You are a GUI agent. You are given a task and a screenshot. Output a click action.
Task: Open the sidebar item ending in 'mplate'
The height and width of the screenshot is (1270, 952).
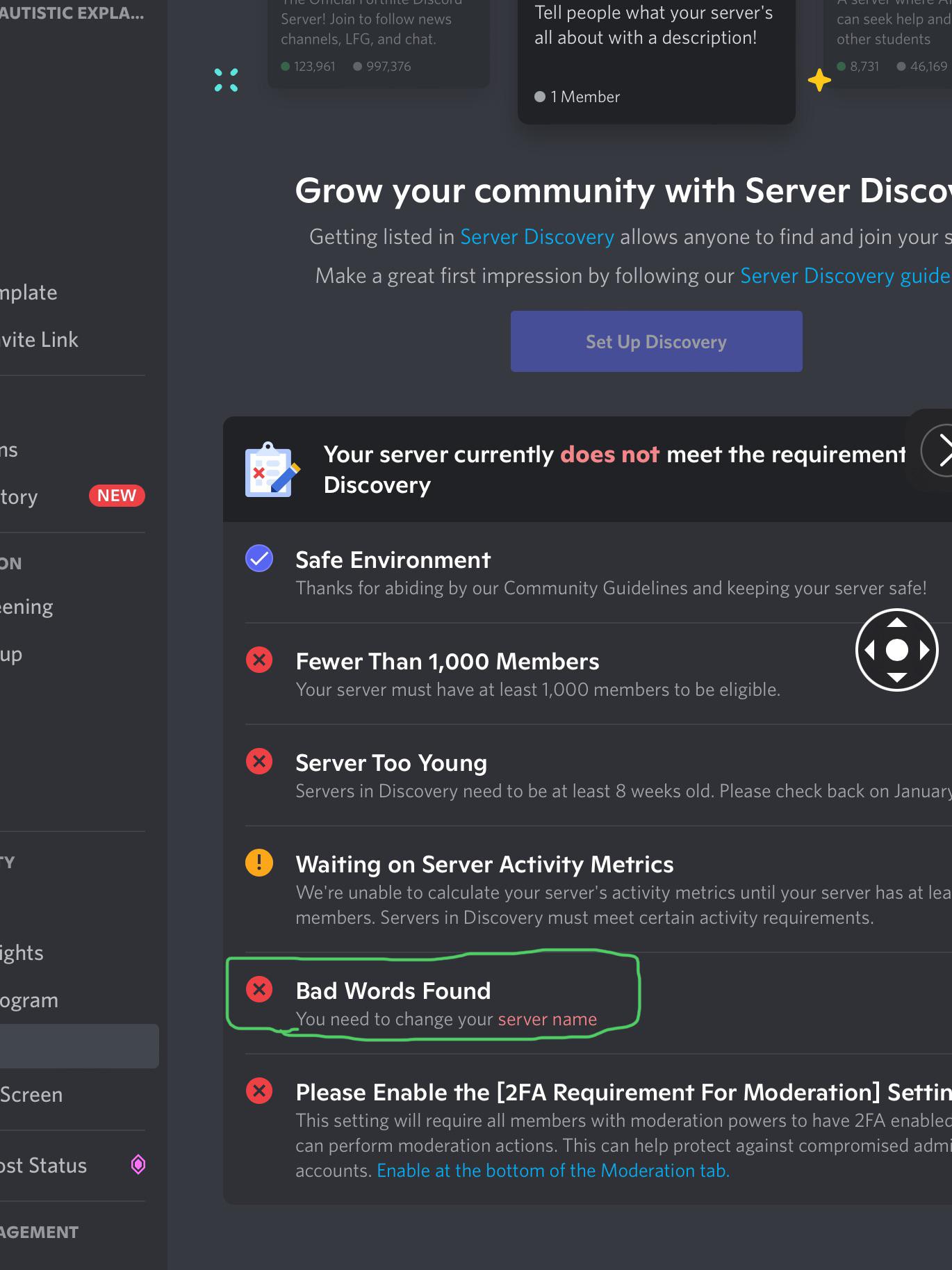click(73, 293)
